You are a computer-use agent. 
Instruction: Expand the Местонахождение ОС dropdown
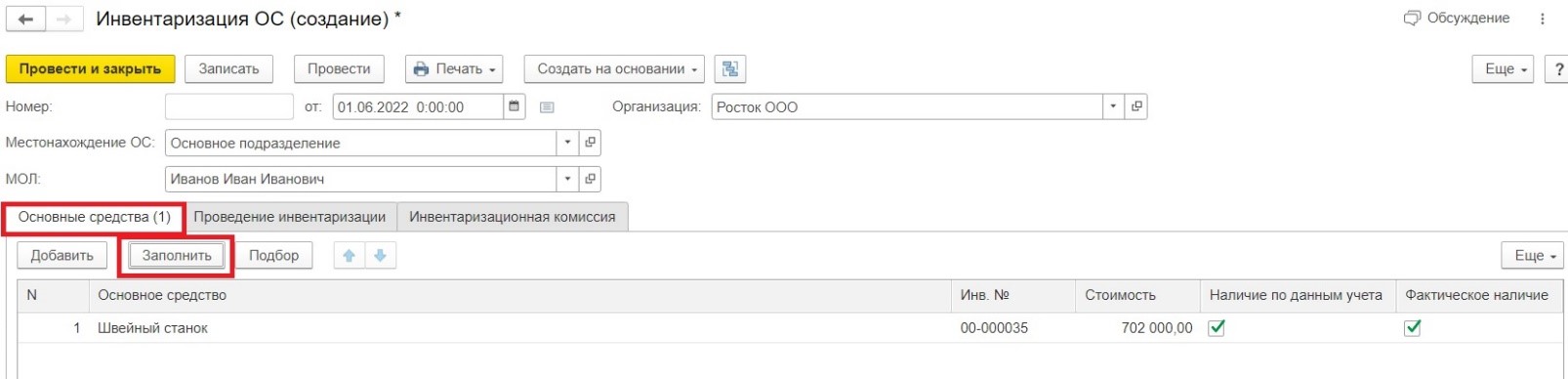[x=567, y=143]
